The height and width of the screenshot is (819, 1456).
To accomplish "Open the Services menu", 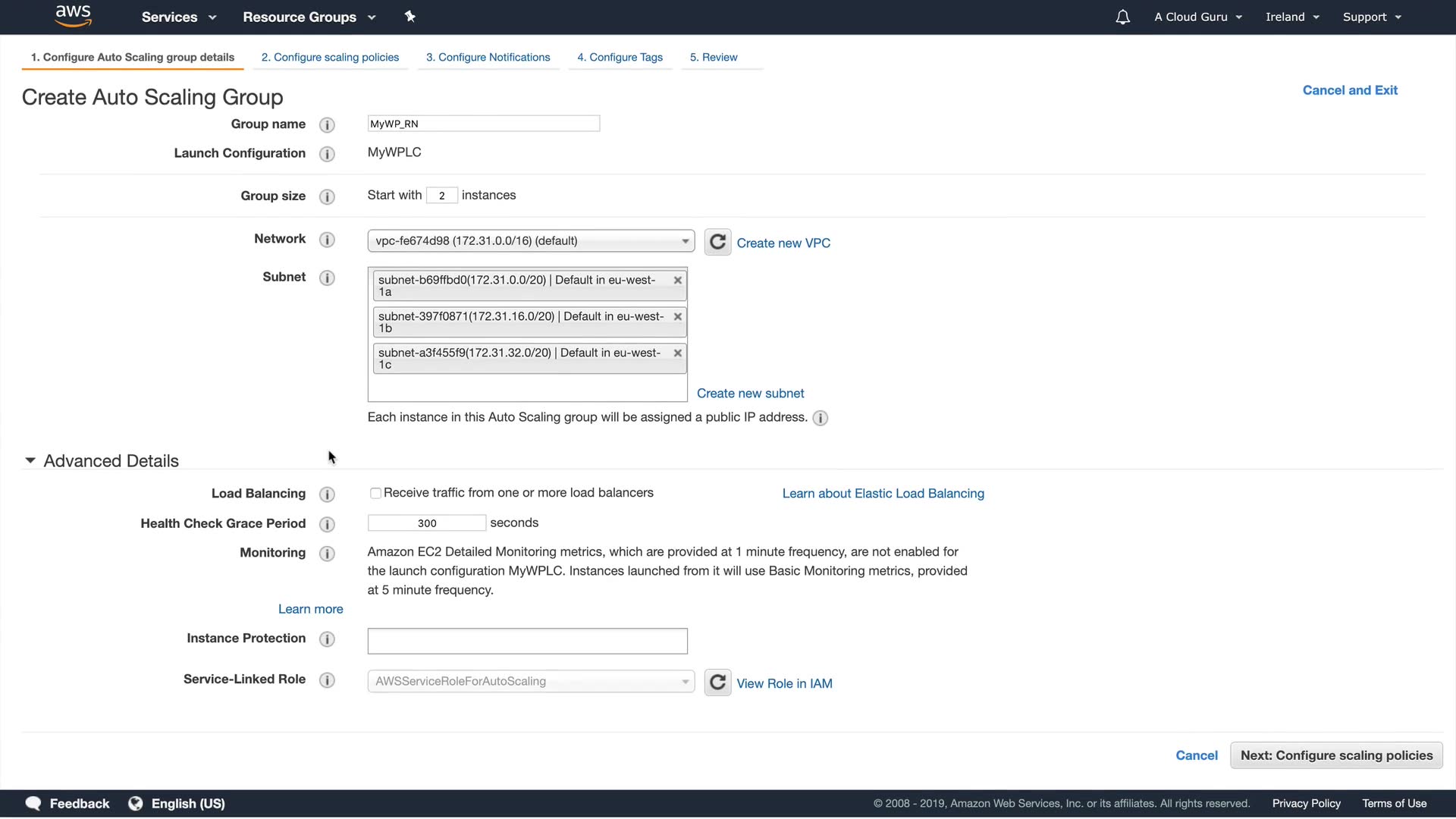I will [178, 17].
